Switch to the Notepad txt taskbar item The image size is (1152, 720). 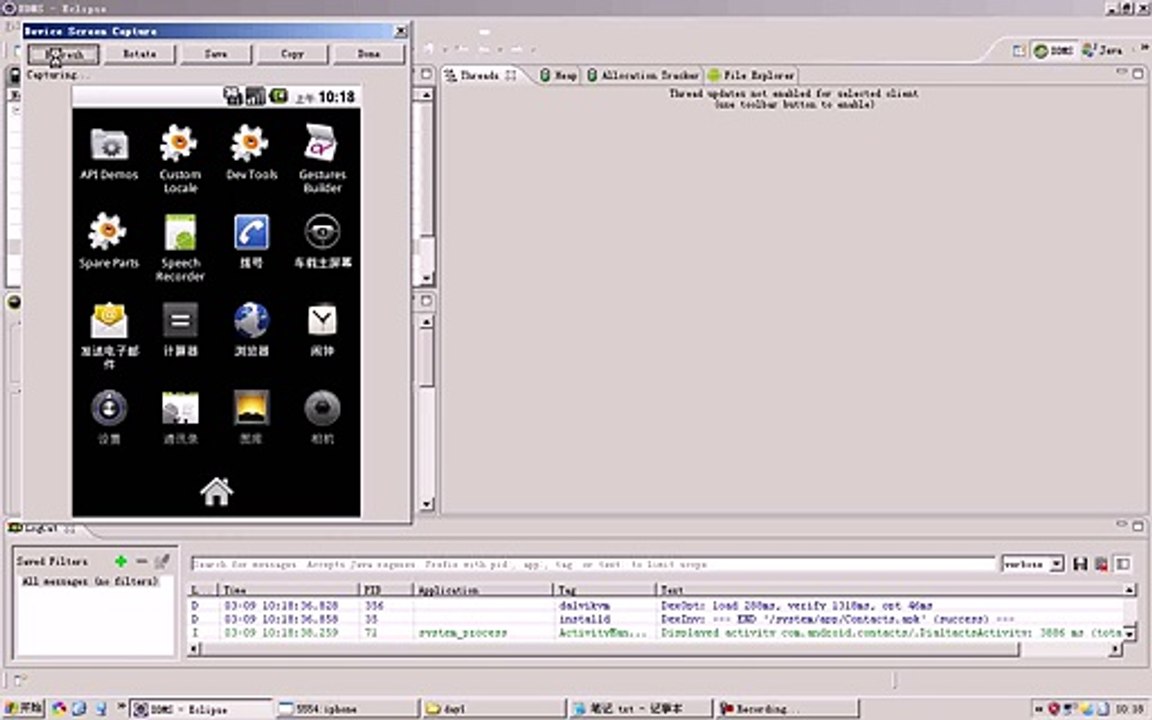640,709
